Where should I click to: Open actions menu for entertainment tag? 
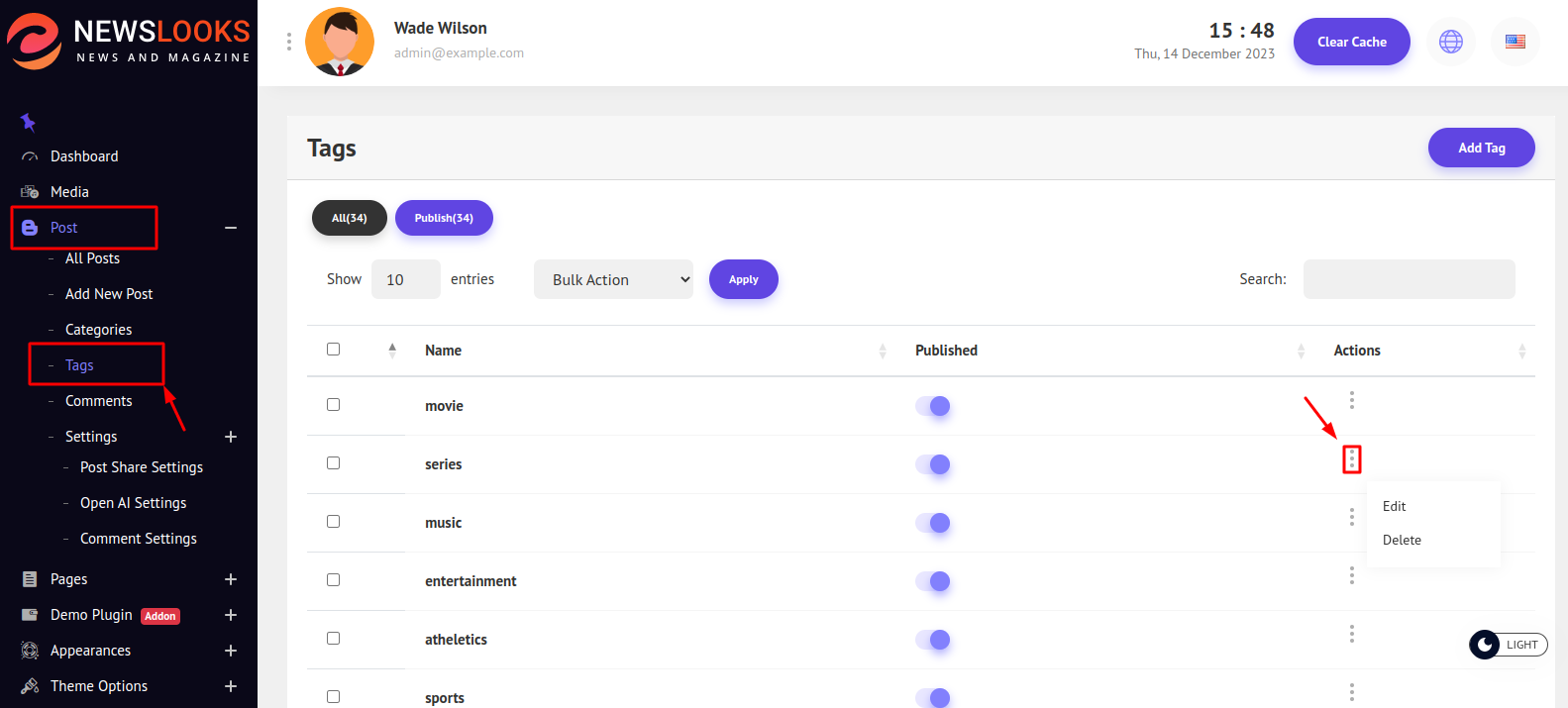[1351, 576]
